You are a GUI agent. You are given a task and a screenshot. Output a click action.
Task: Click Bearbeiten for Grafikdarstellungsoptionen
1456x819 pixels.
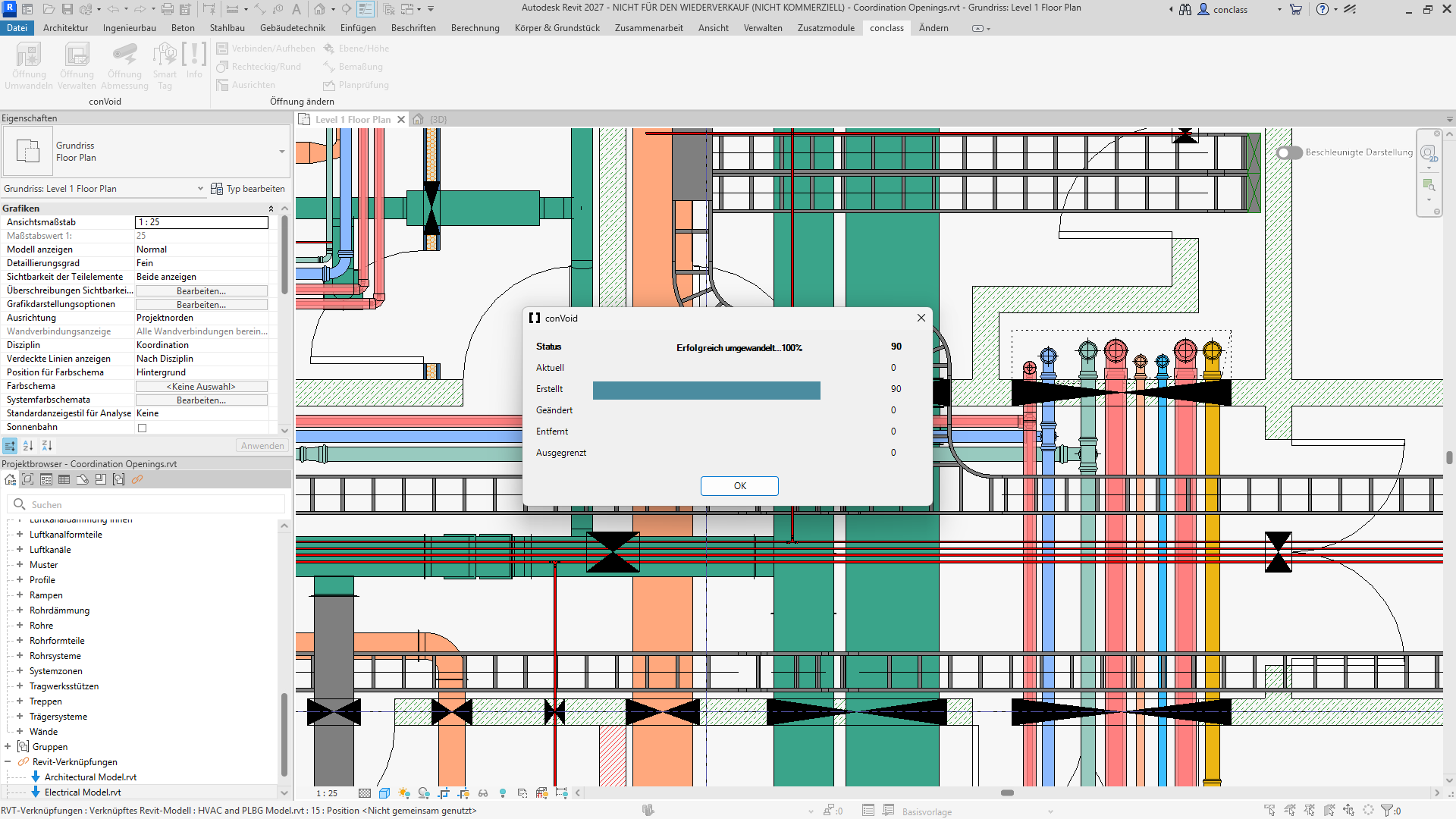[202, 305]
